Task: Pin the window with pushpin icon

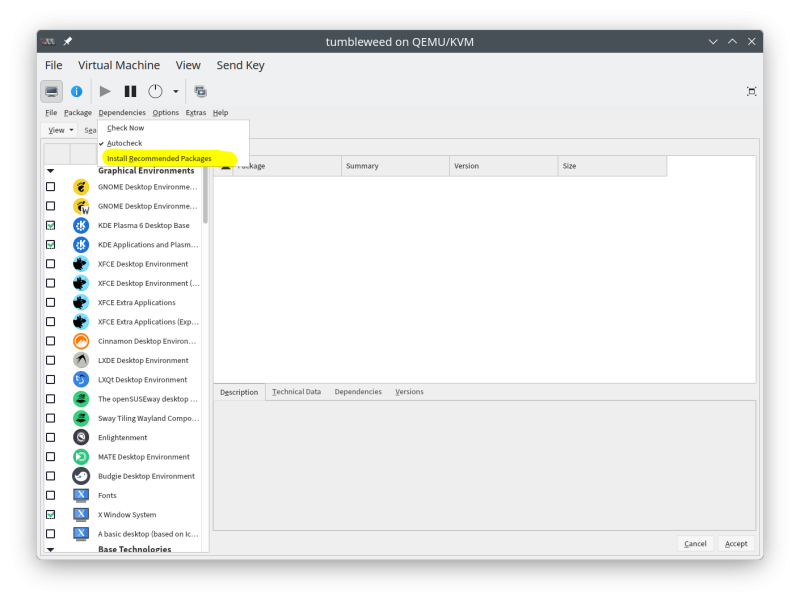Action: (x=67, y=41)
